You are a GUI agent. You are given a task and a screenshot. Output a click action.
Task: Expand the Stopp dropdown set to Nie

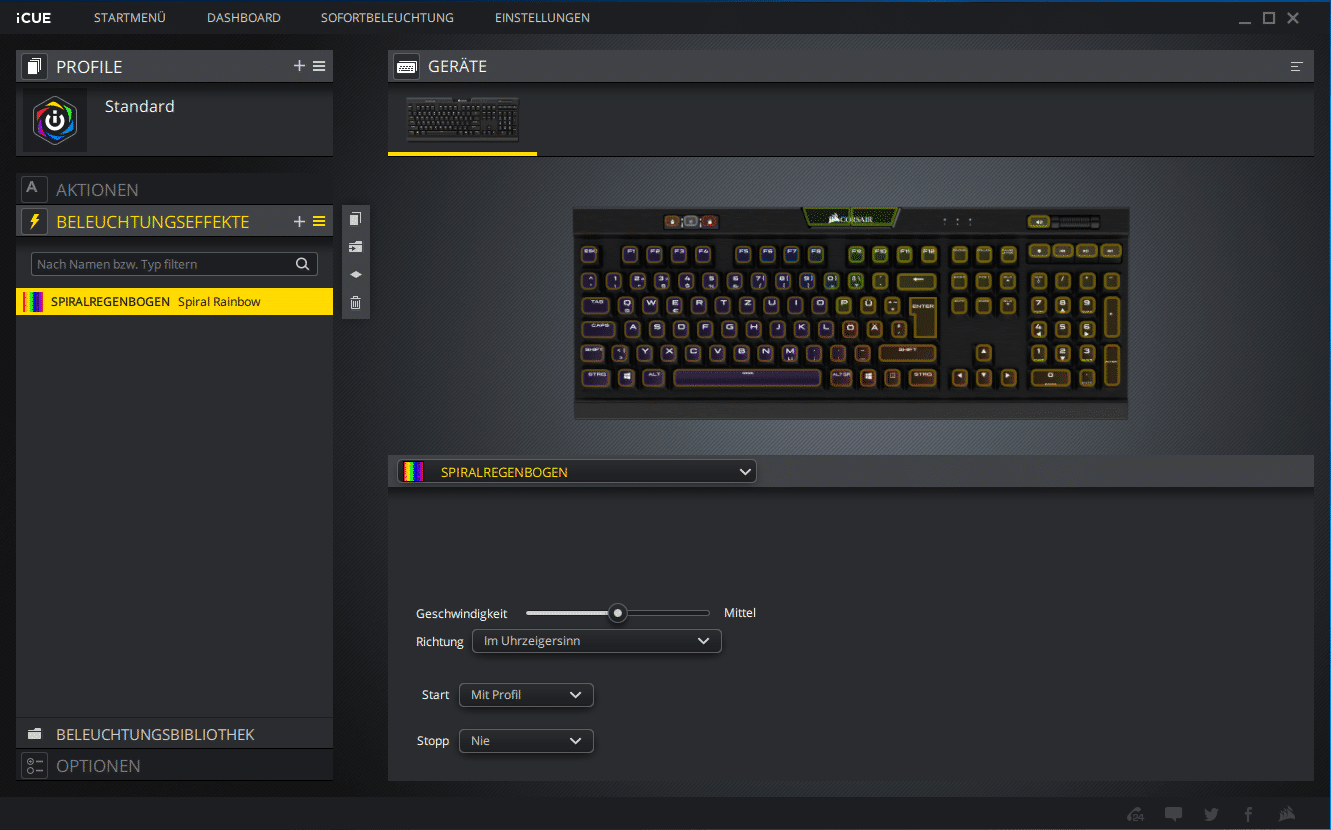tap(525, 741)
